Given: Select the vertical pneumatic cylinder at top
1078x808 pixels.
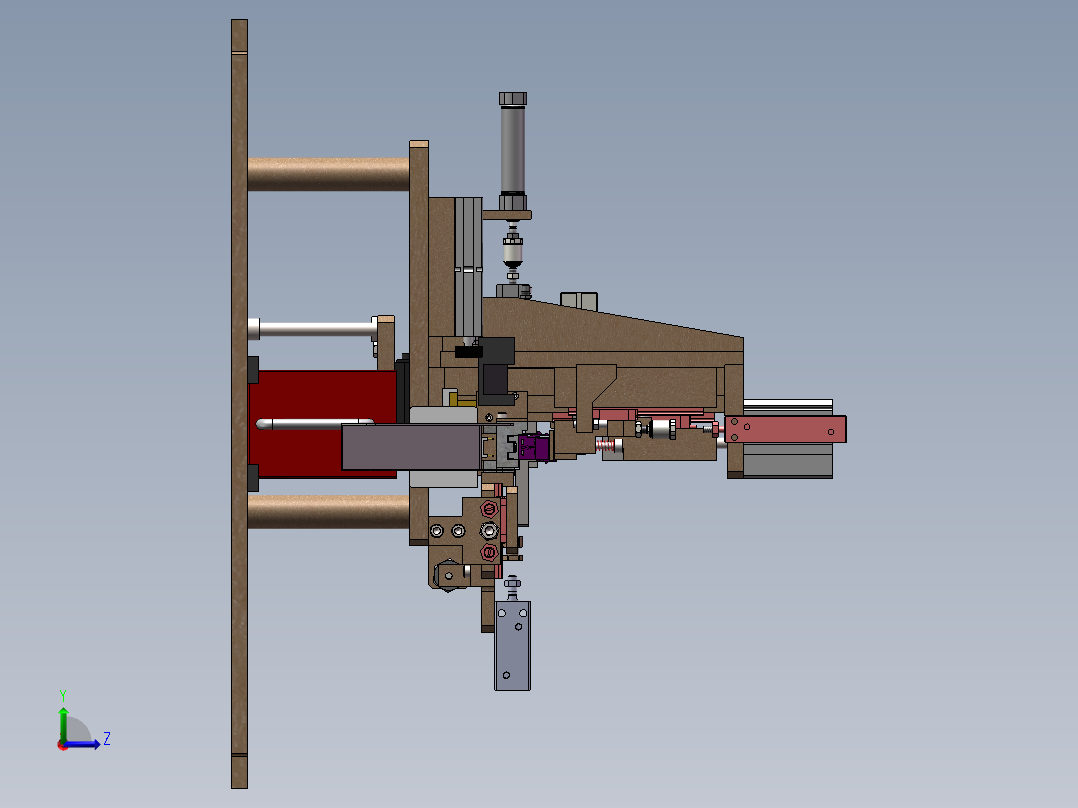Looking at the screenshot, I should (x=512, y=151).
